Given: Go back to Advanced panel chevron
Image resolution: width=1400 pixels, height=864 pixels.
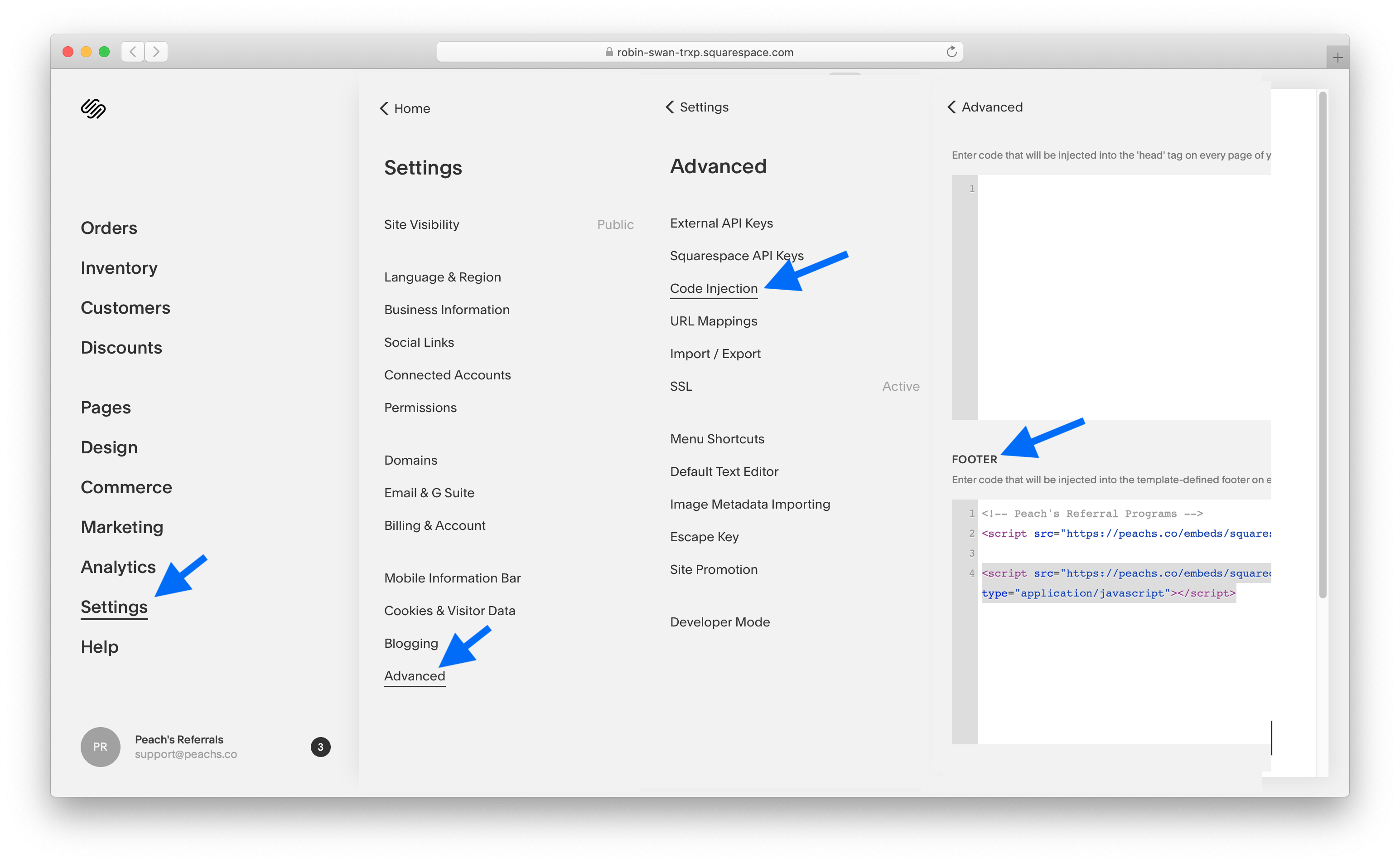Looking at the screenshot, I should pos(952,107).
